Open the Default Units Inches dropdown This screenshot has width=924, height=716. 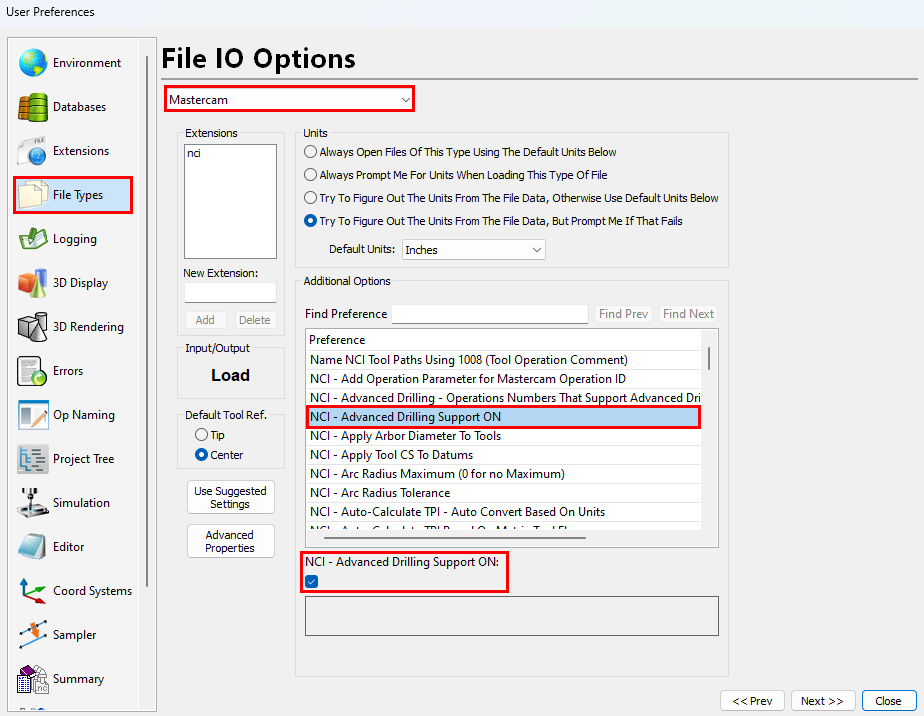[x=473, y=250]
